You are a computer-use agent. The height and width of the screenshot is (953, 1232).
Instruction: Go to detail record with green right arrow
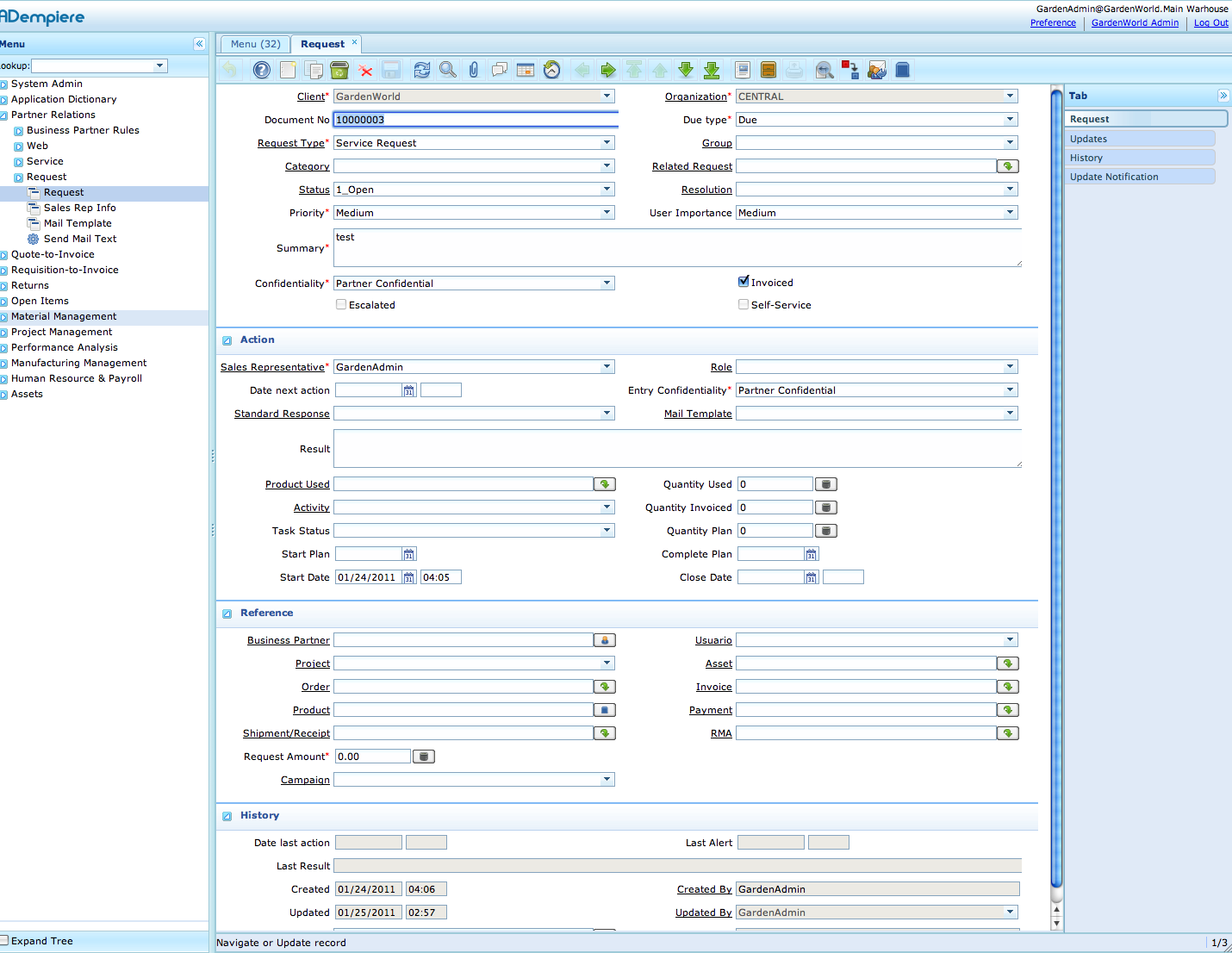coord(608,70)
